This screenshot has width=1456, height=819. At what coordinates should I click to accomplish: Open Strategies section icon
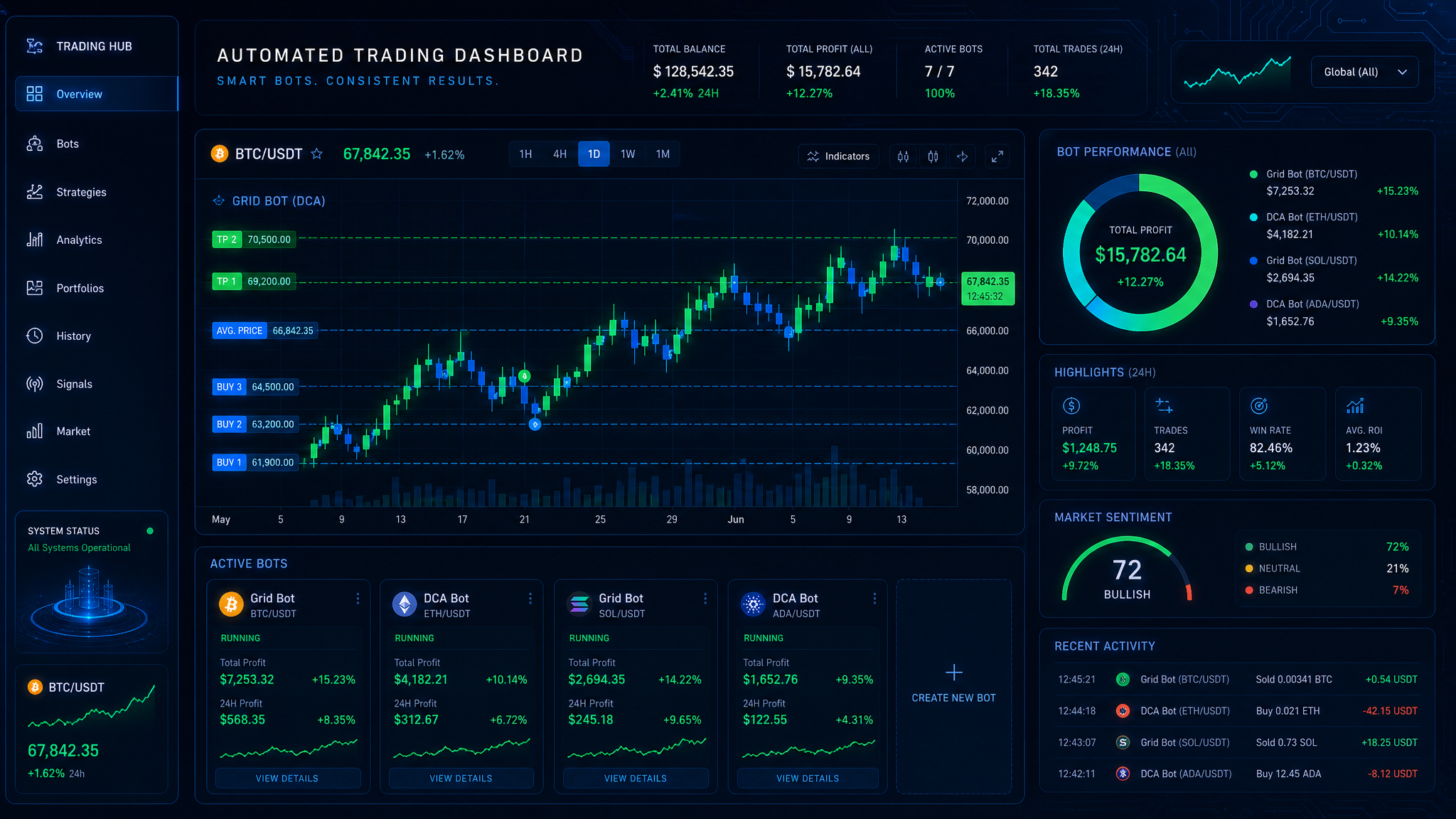click(35, 192)
